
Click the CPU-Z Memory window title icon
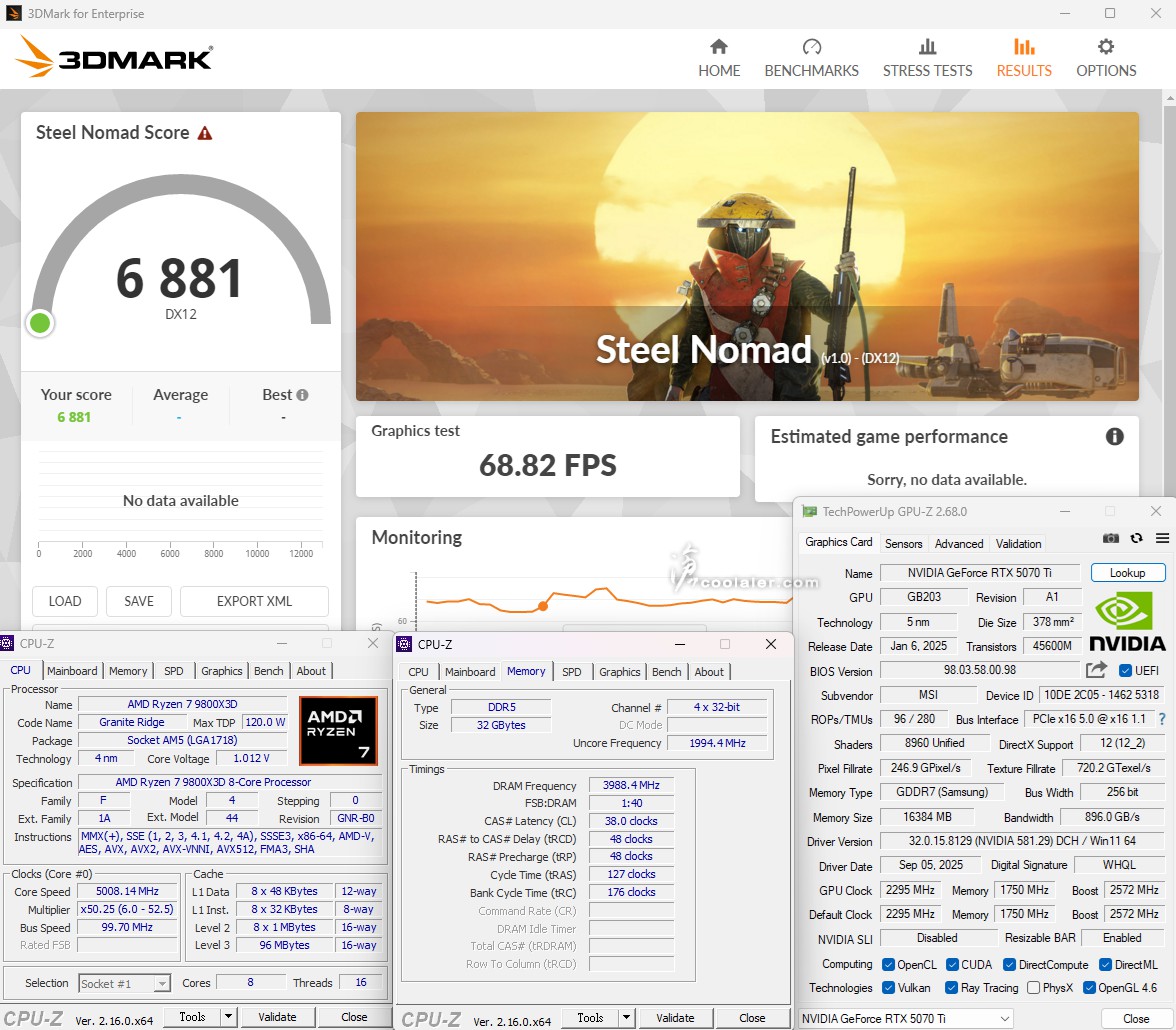pyautogui.click(x=404, y=644)
